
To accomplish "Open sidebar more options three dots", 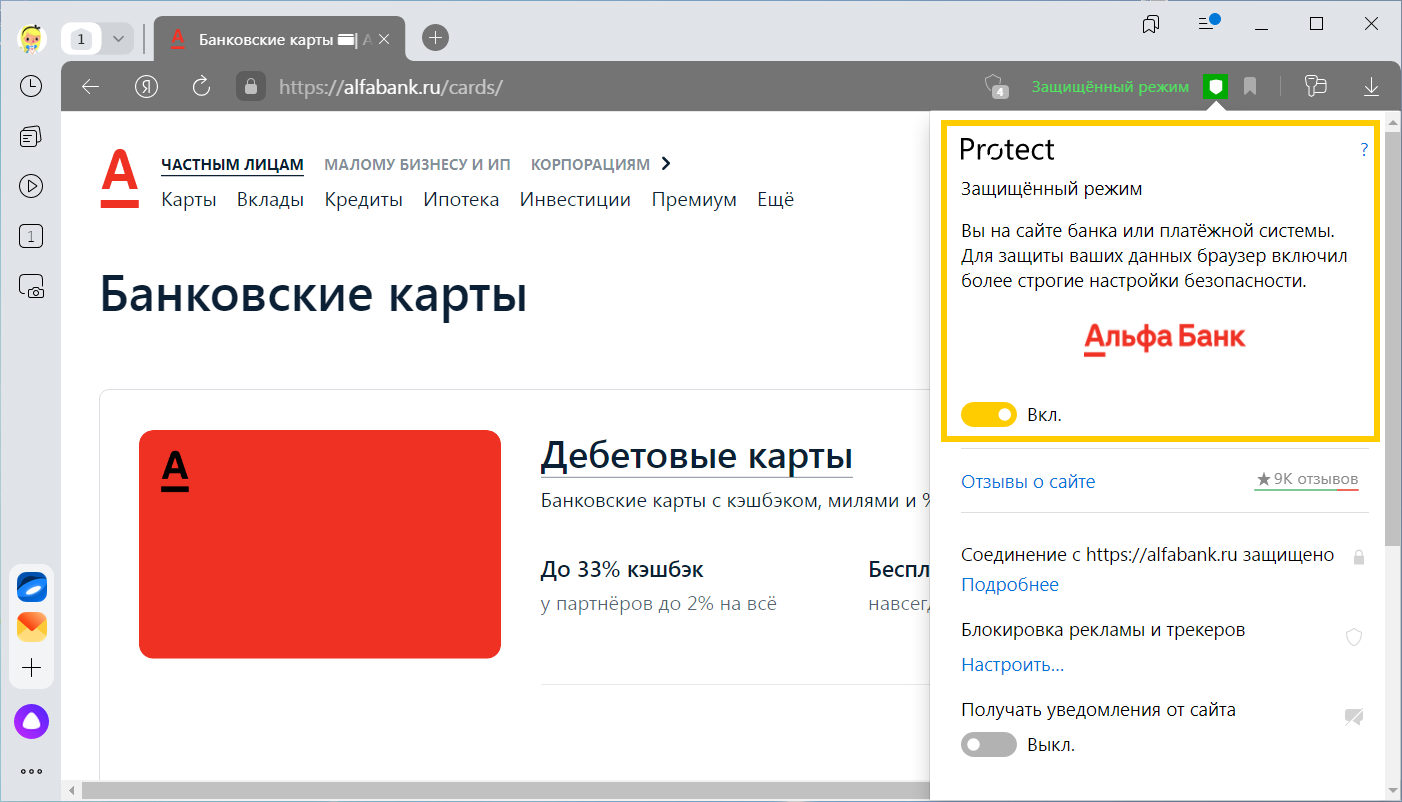I will tap(31, 771).
